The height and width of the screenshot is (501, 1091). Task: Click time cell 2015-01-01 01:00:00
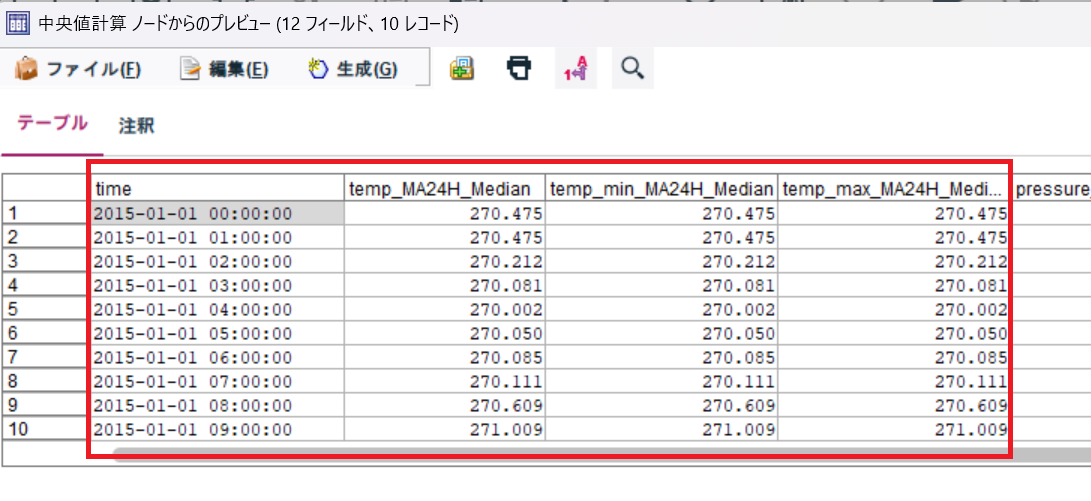(218, 238)
